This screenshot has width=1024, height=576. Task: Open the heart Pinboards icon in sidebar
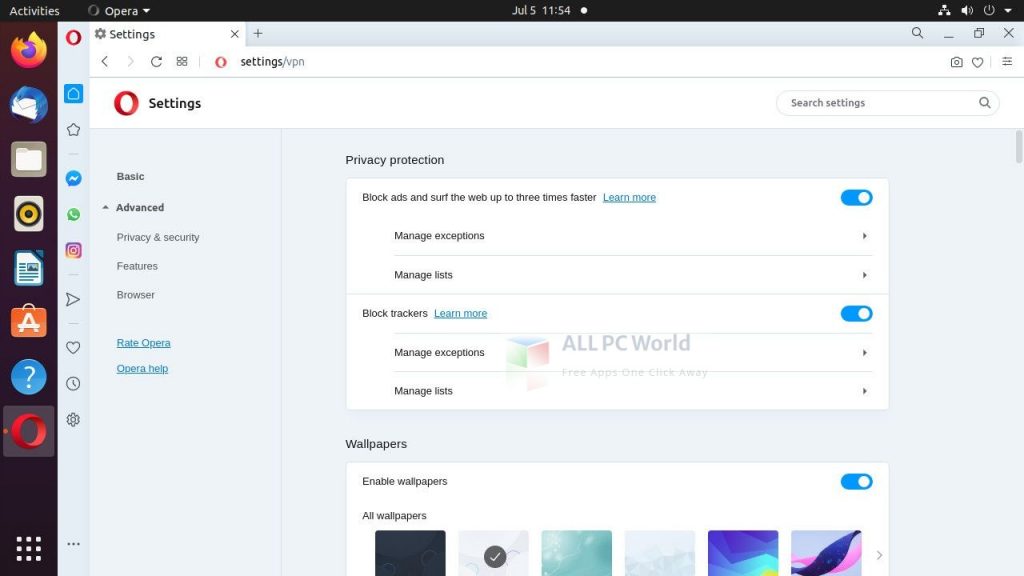coord(73,347)
